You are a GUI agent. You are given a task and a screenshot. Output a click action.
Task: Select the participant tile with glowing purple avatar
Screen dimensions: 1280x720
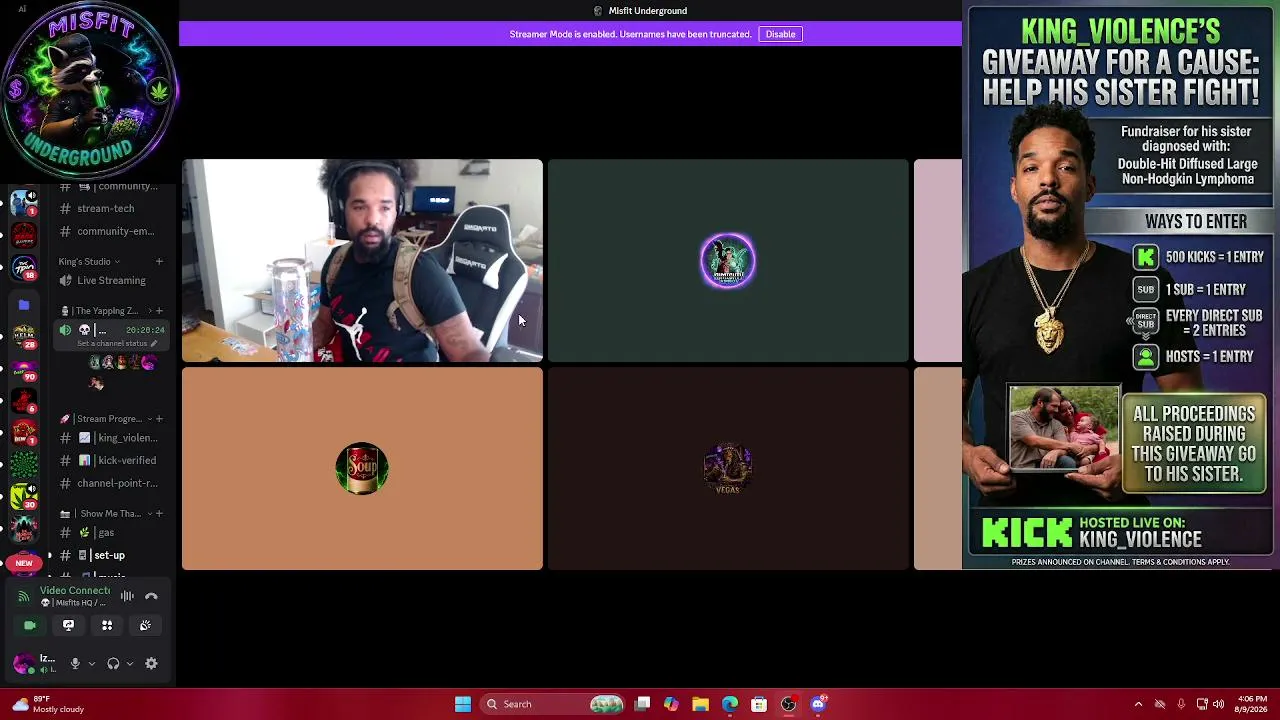pos(728,260)
